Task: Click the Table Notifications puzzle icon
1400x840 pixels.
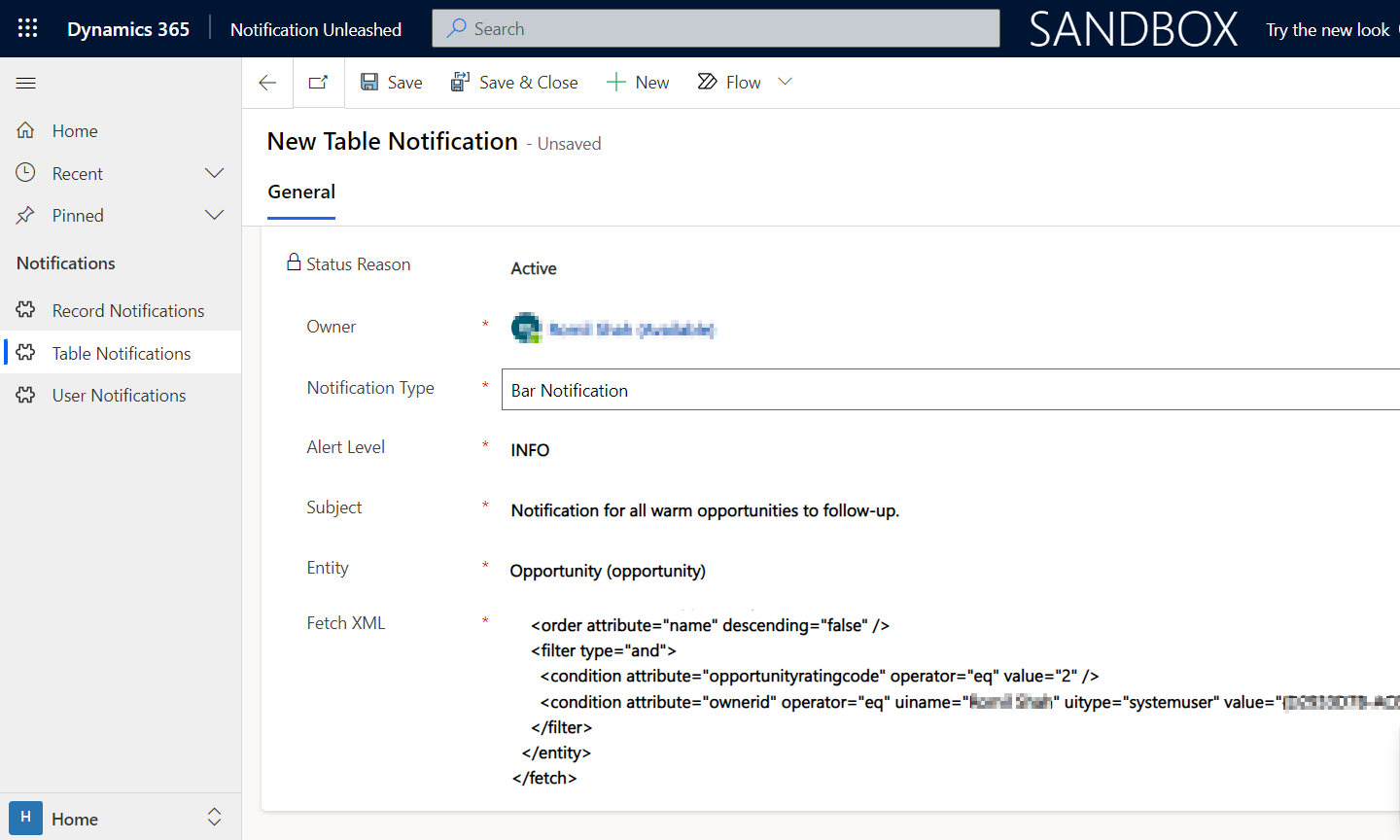Action: [26, 352]
